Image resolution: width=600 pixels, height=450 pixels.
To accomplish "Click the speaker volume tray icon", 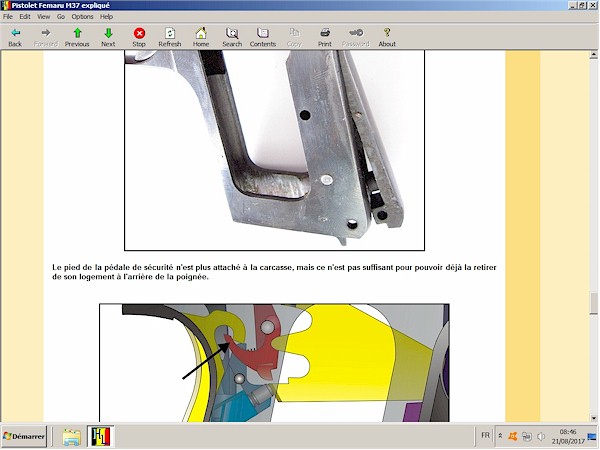I will 541,436.
